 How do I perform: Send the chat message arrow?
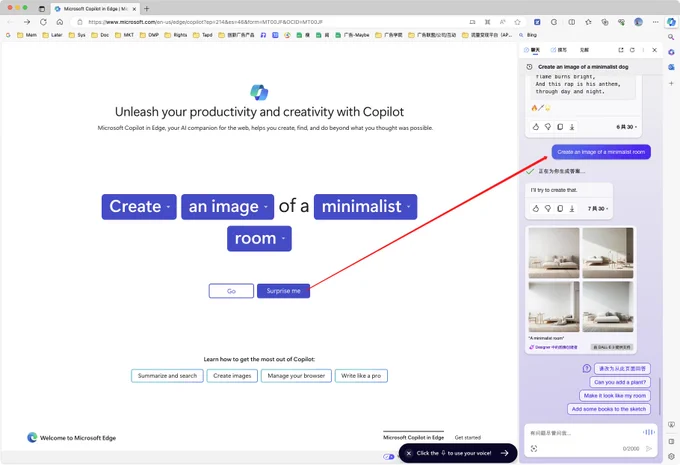point(649,449)
